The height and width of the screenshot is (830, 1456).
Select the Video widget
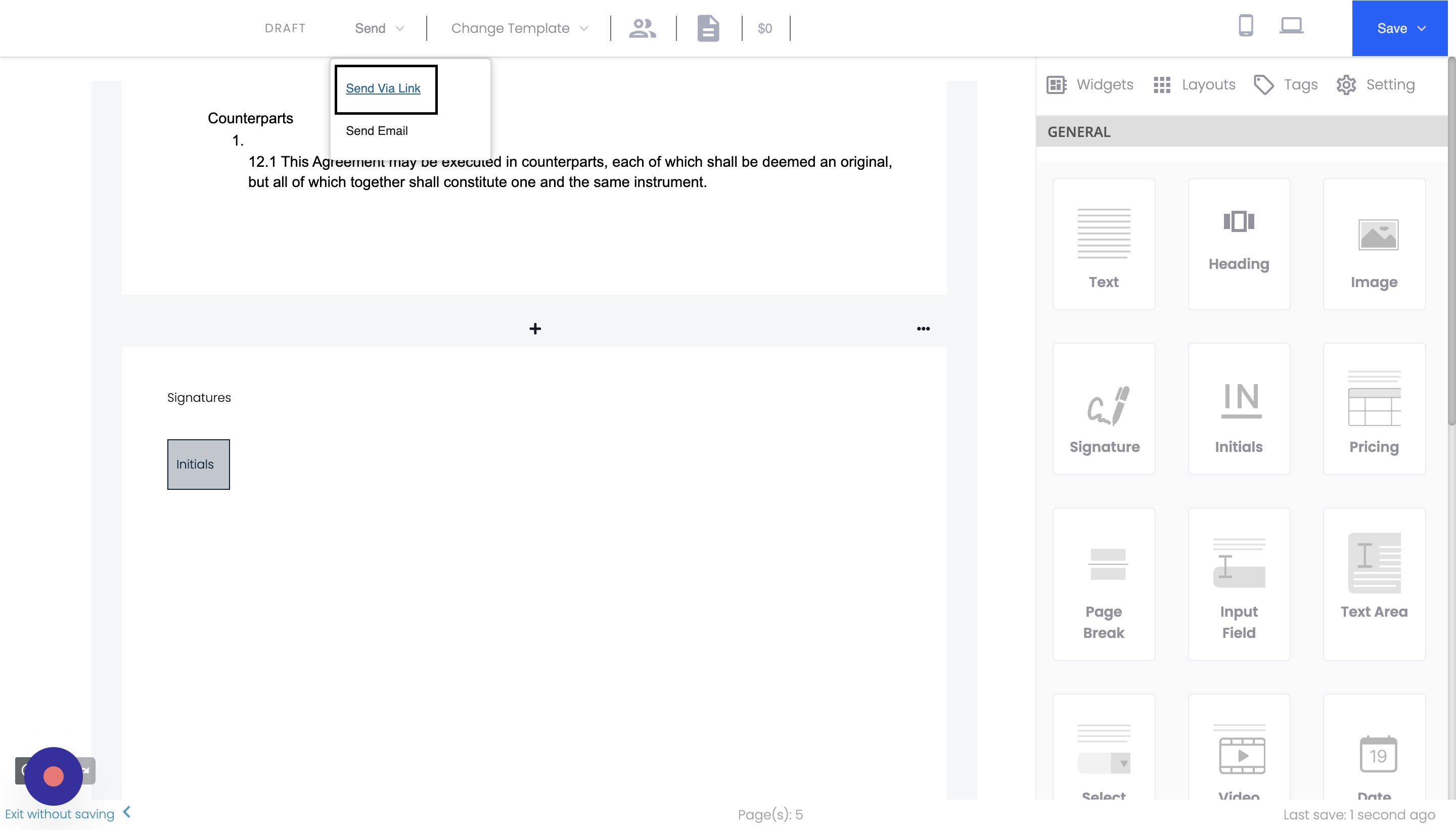point(1238,755)
